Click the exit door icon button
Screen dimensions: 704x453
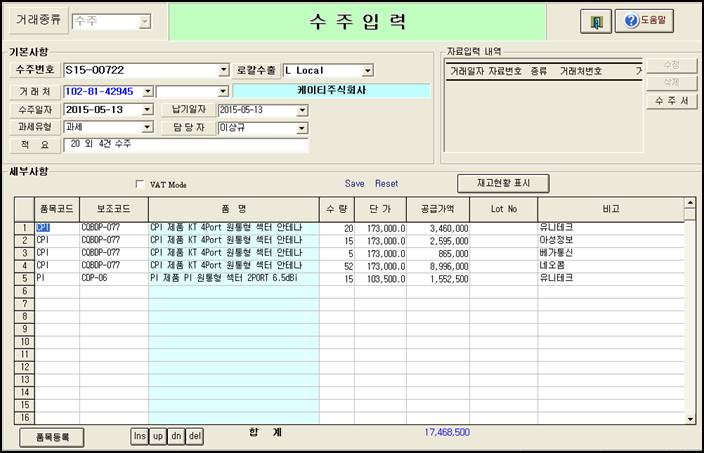tap(595, 21)
